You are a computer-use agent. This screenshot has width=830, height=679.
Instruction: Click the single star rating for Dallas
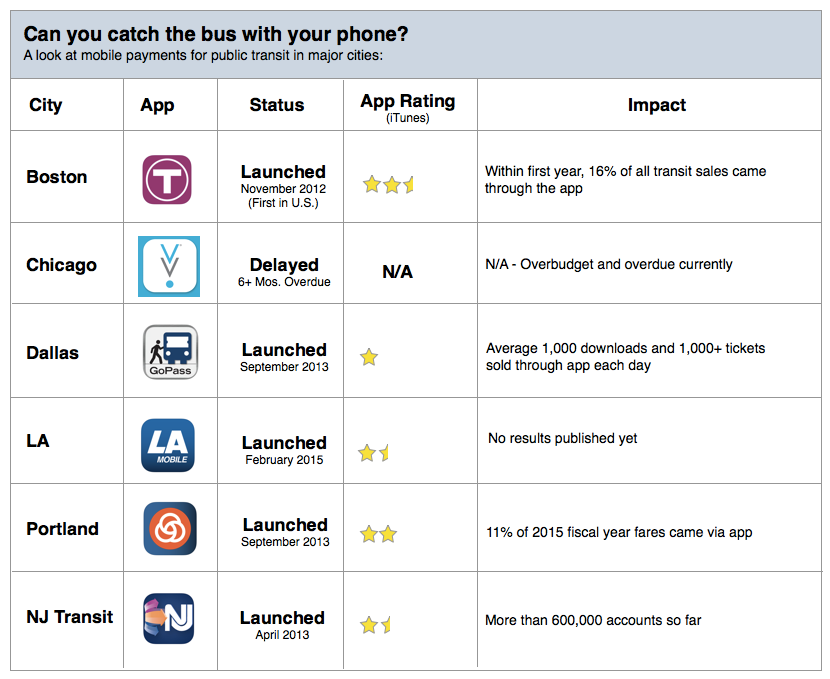(x=370, y=357)
